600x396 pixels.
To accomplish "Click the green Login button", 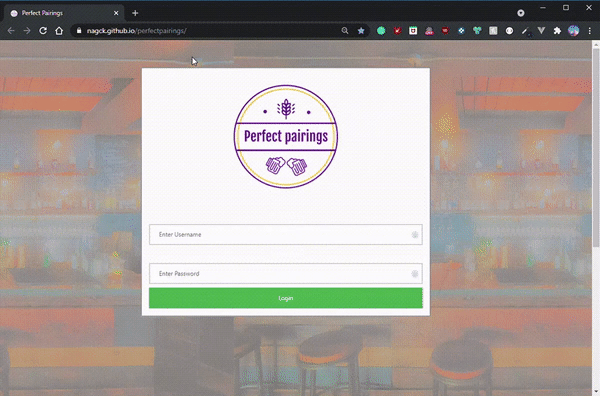I will click(286, 298).
